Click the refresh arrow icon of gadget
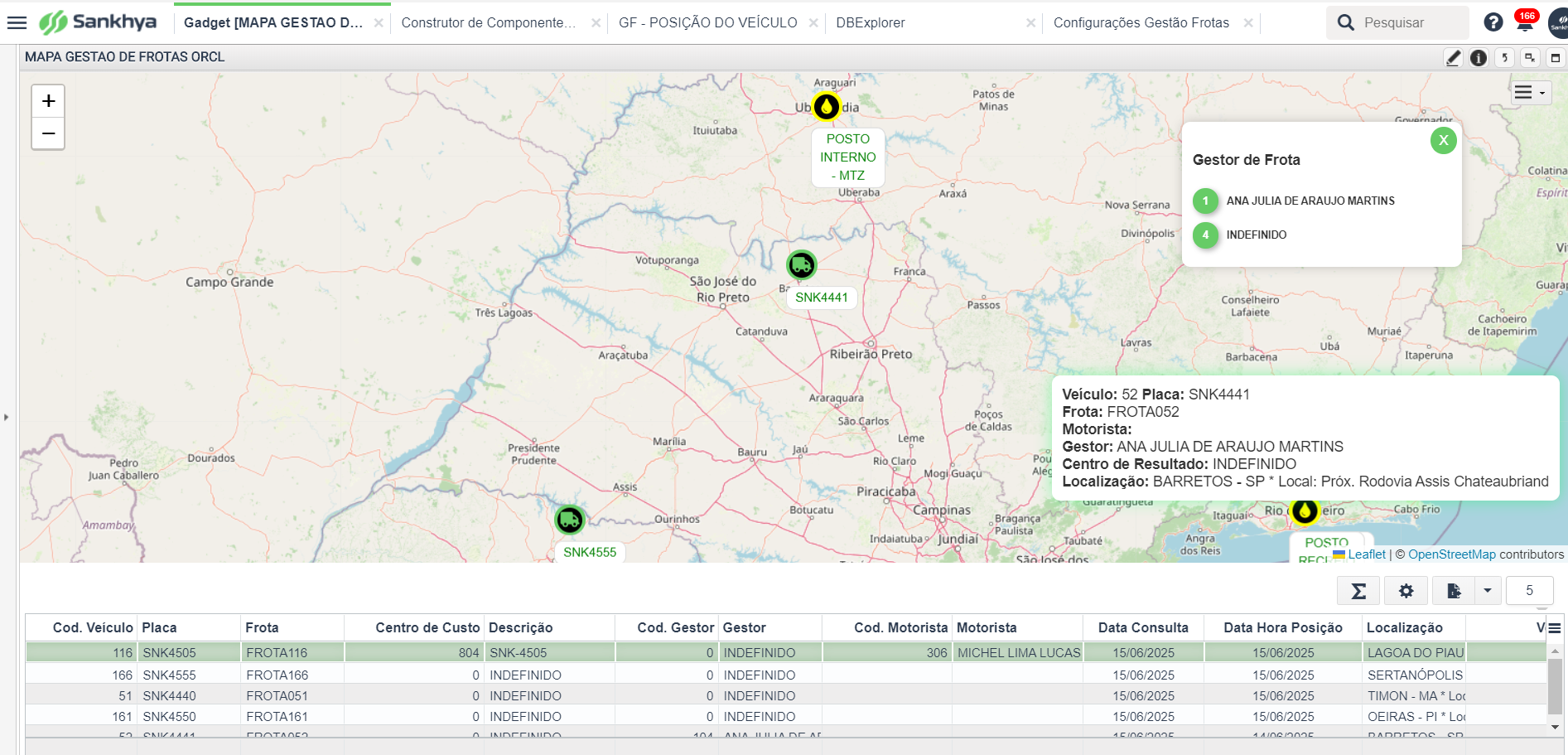The image size is (1568, 755). click(x=1505, y=58)
